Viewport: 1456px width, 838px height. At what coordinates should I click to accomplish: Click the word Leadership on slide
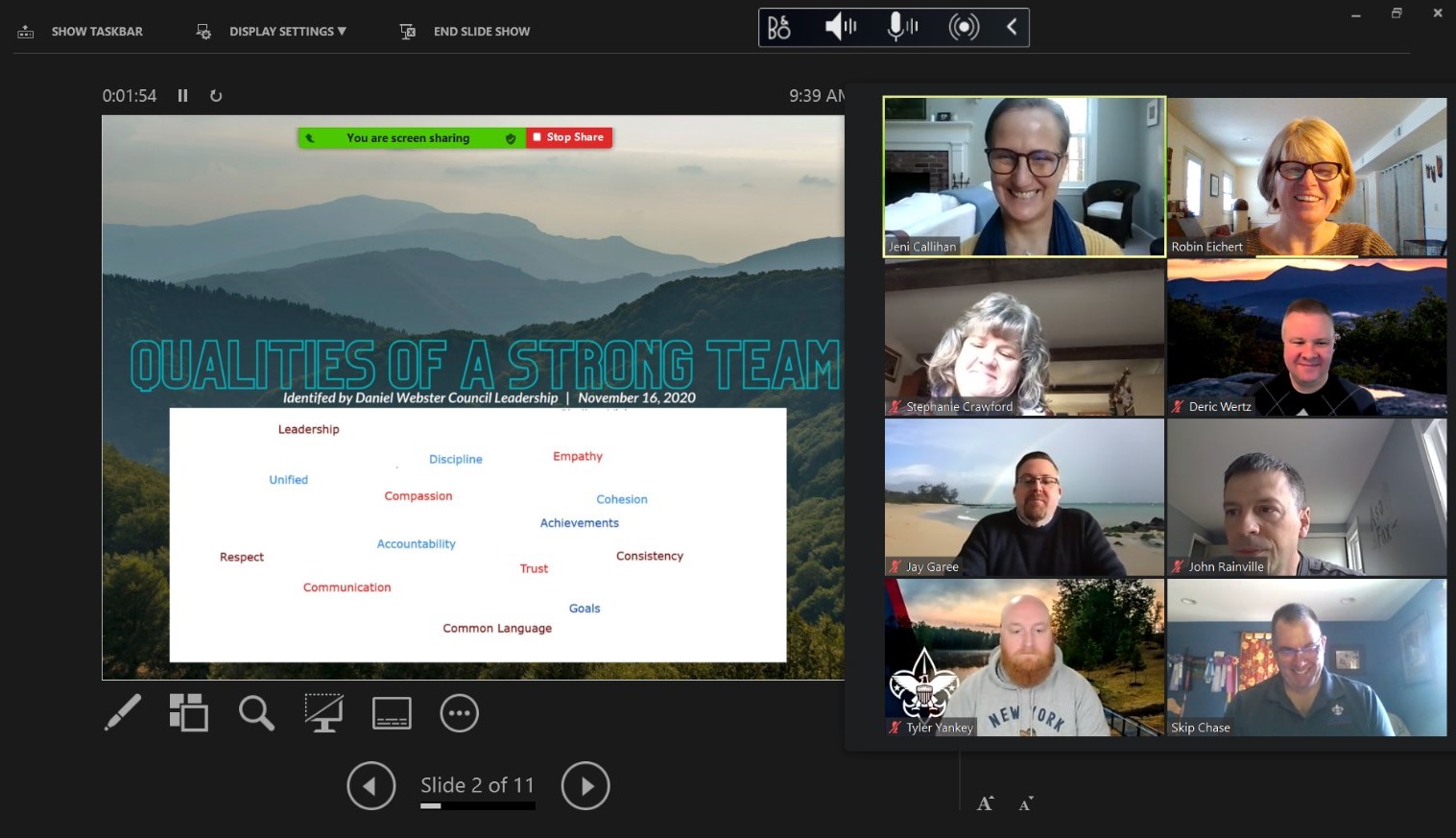pos(309,429)
